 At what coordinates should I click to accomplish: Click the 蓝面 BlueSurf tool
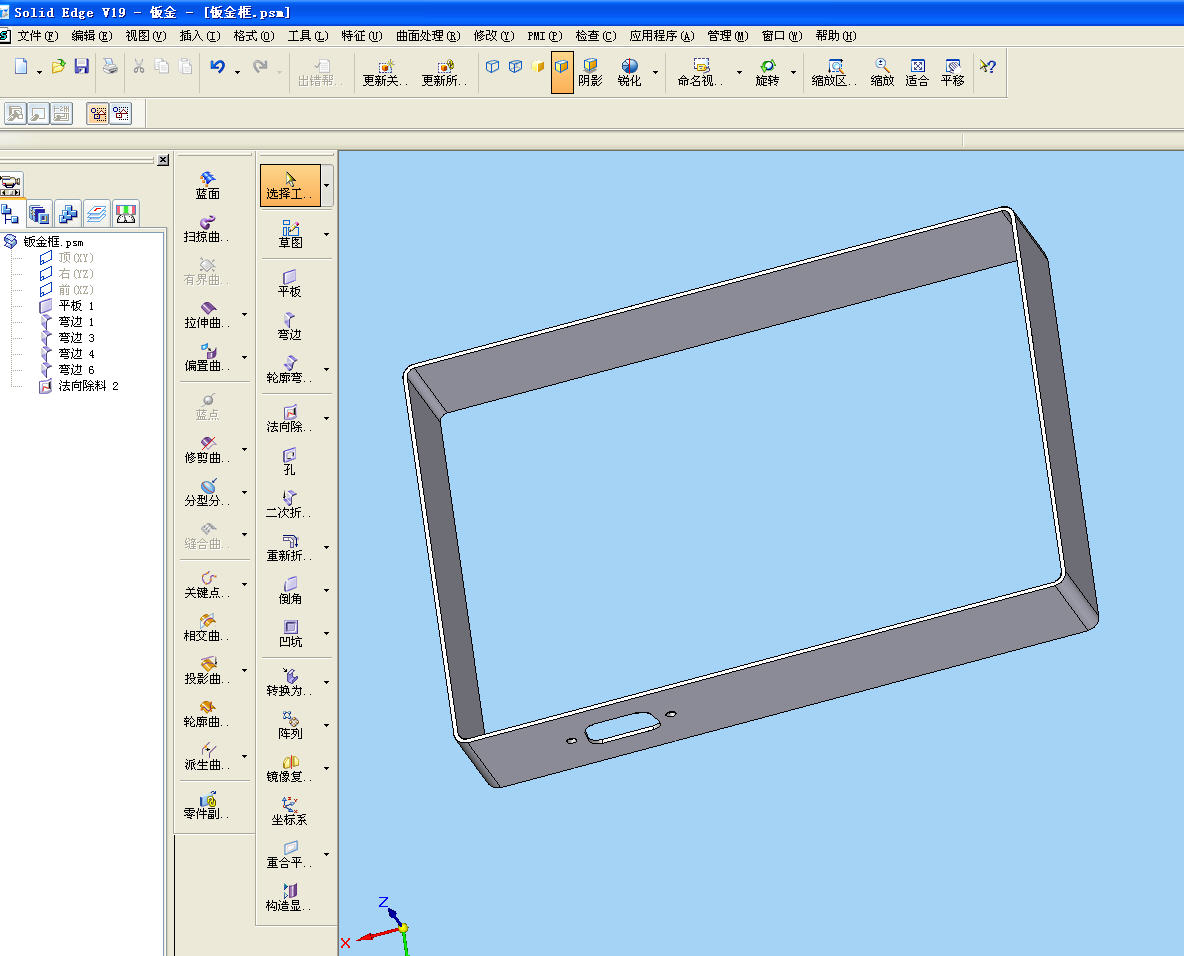[x=208, y=186]
